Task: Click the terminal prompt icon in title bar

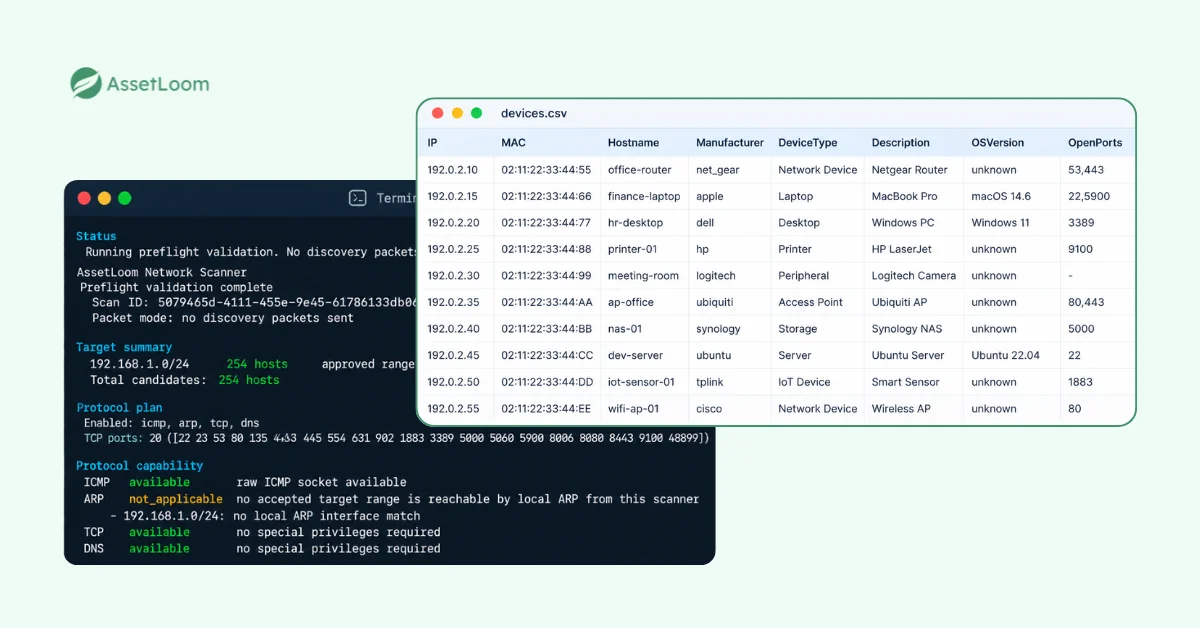Action: [x=358, y=198]
